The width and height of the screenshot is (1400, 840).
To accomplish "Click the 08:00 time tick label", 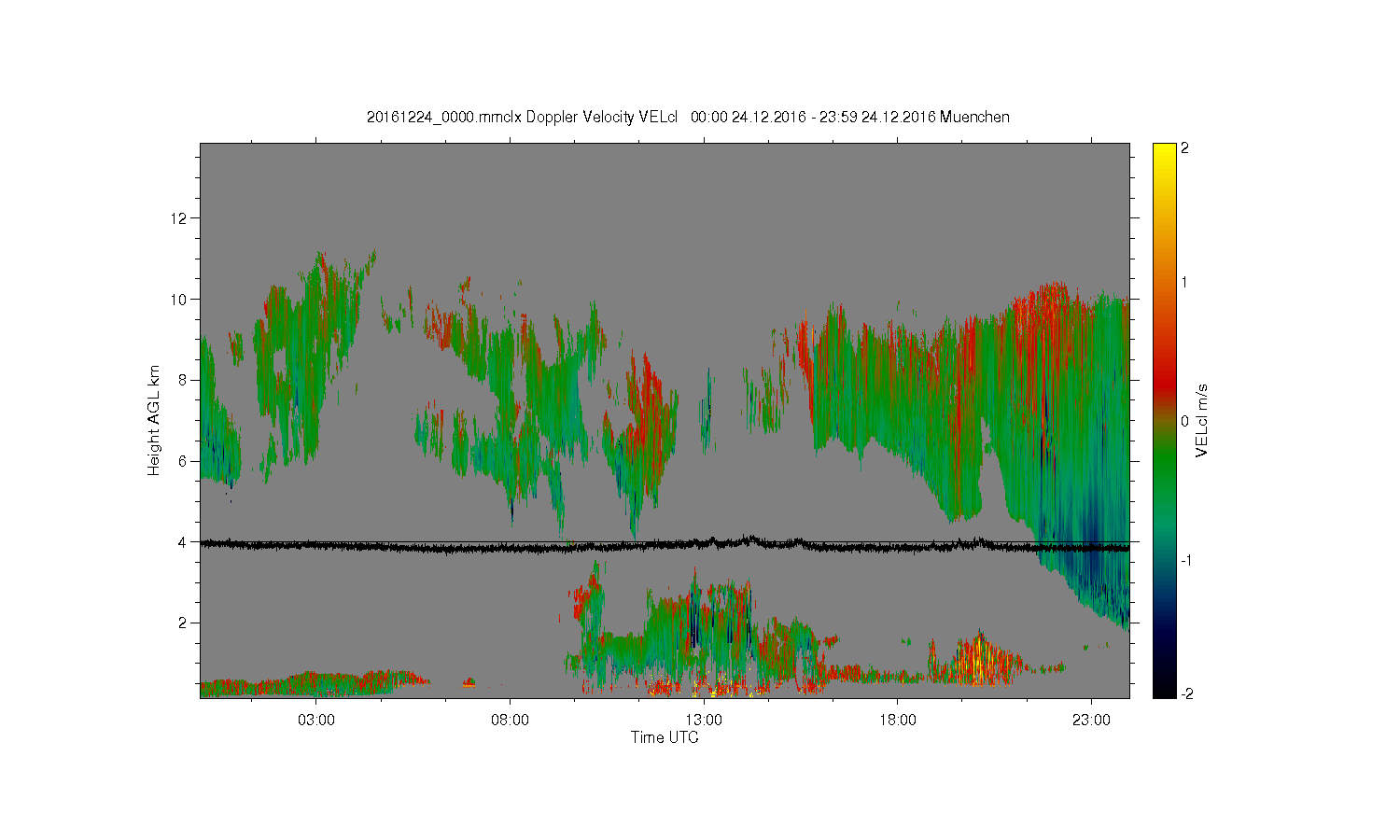I will 511,721.
